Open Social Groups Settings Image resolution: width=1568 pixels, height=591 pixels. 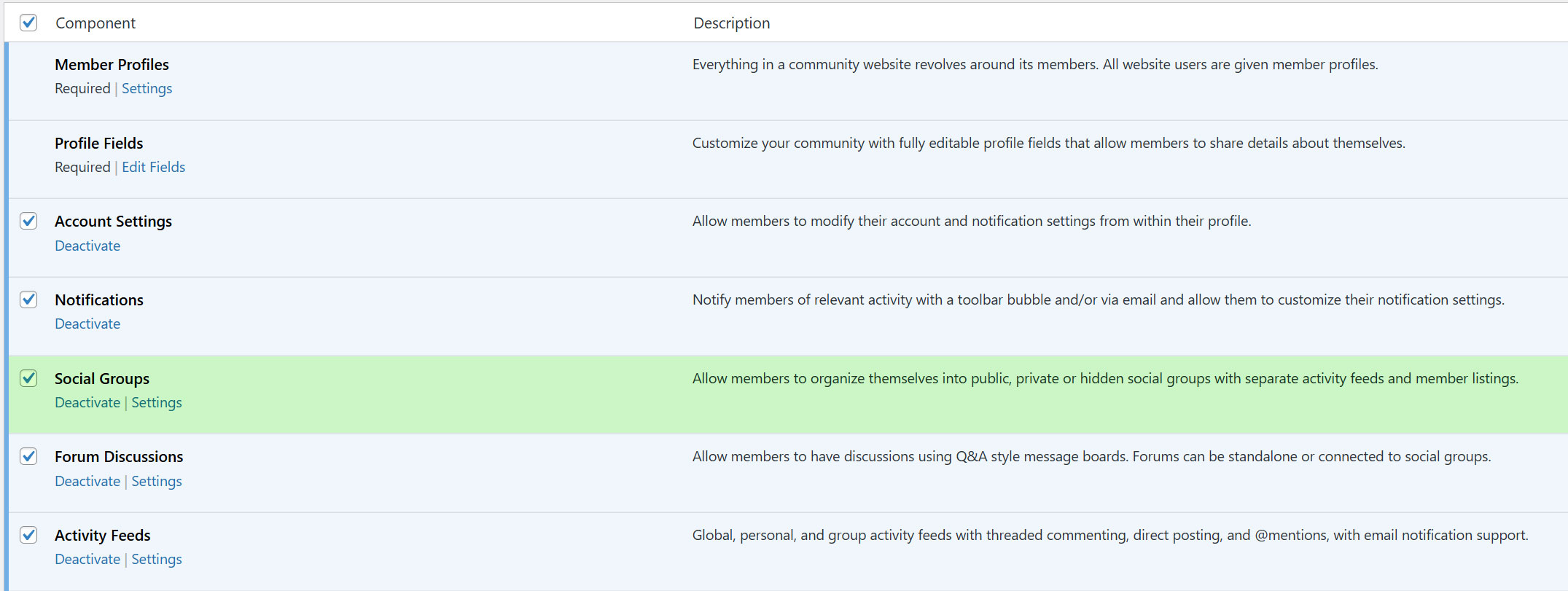pos(156,402)
